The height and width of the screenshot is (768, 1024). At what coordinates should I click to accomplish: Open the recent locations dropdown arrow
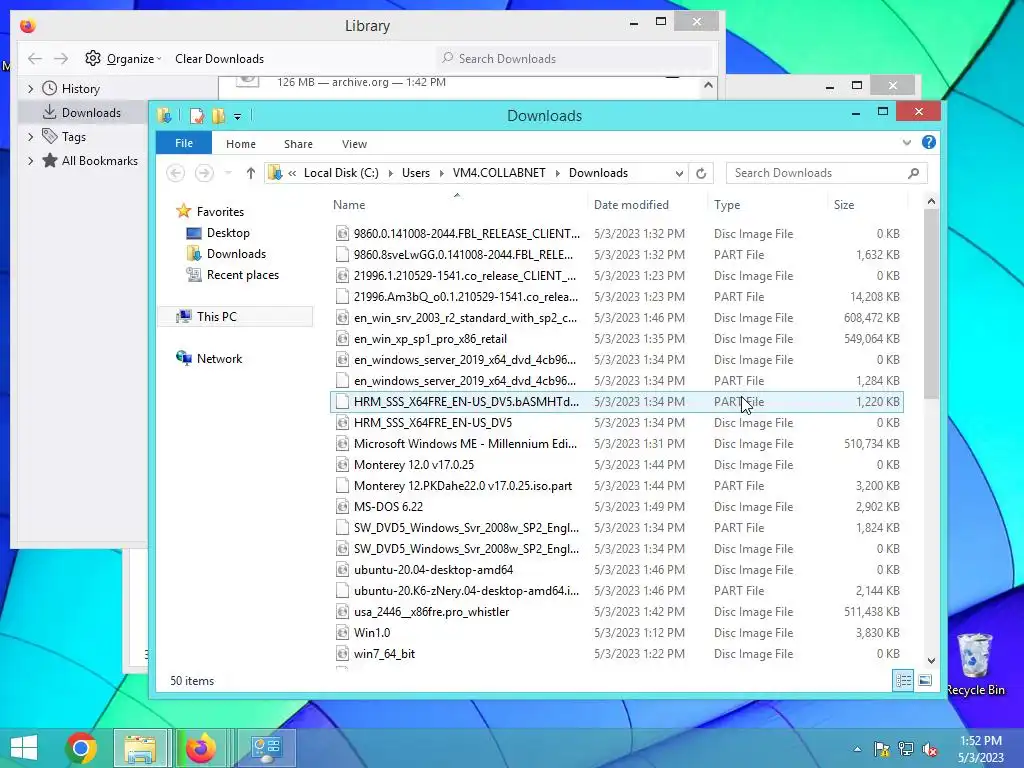click(x=228, y=173)
